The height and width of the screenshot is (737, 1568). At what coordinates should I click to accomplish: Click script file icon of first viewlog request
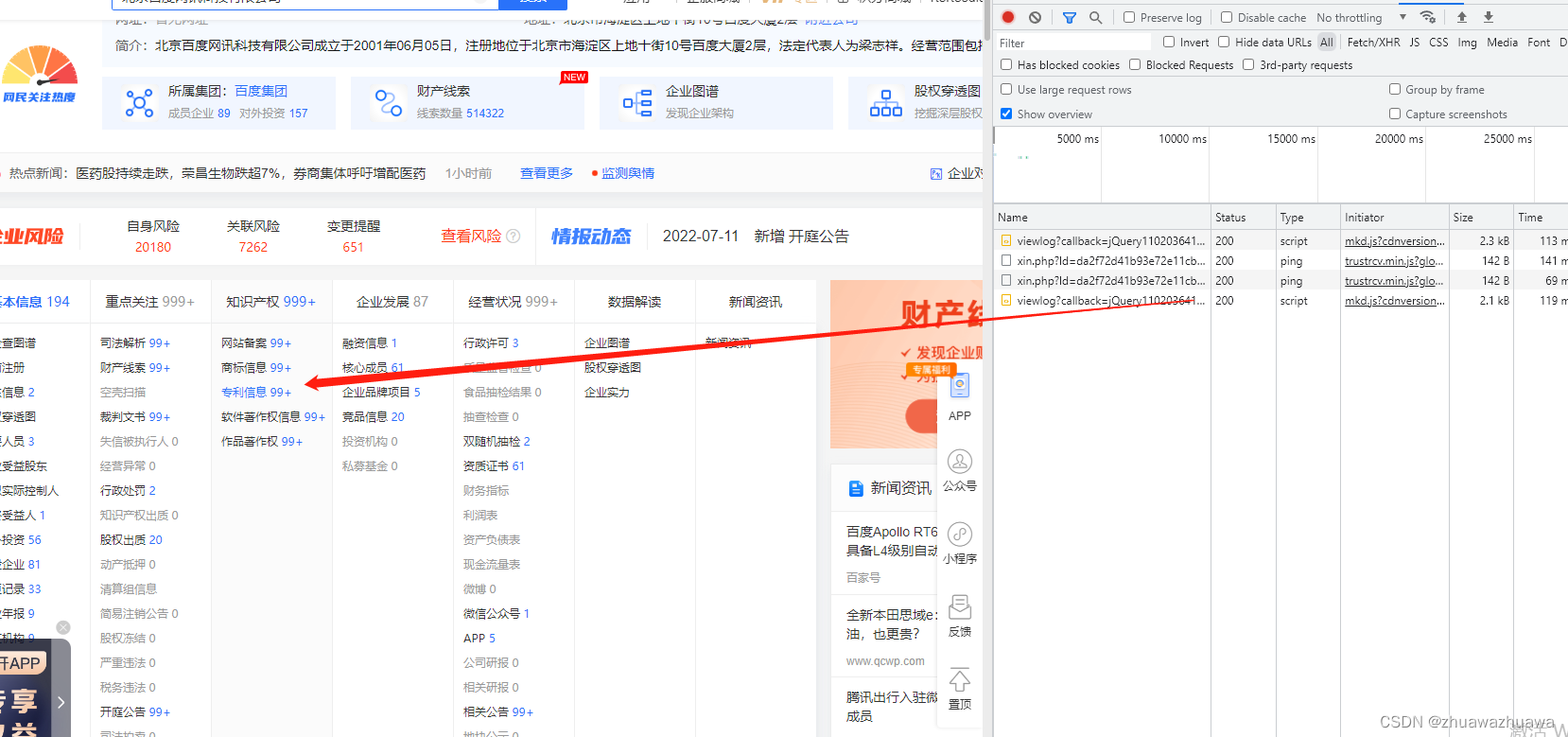[x=1006, y=241]
